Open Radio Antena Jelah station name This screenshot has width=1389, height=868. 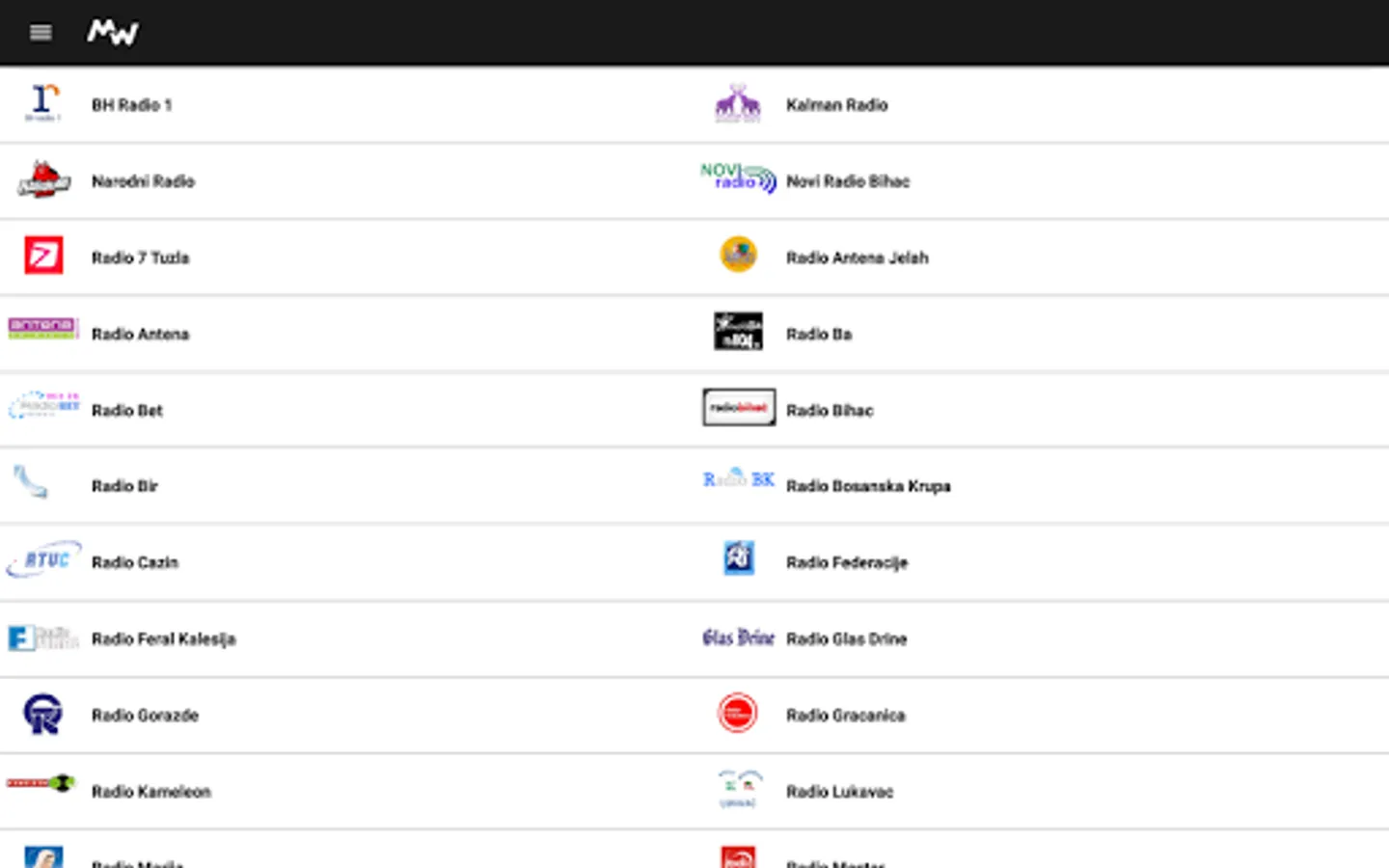tap(858, 258)
